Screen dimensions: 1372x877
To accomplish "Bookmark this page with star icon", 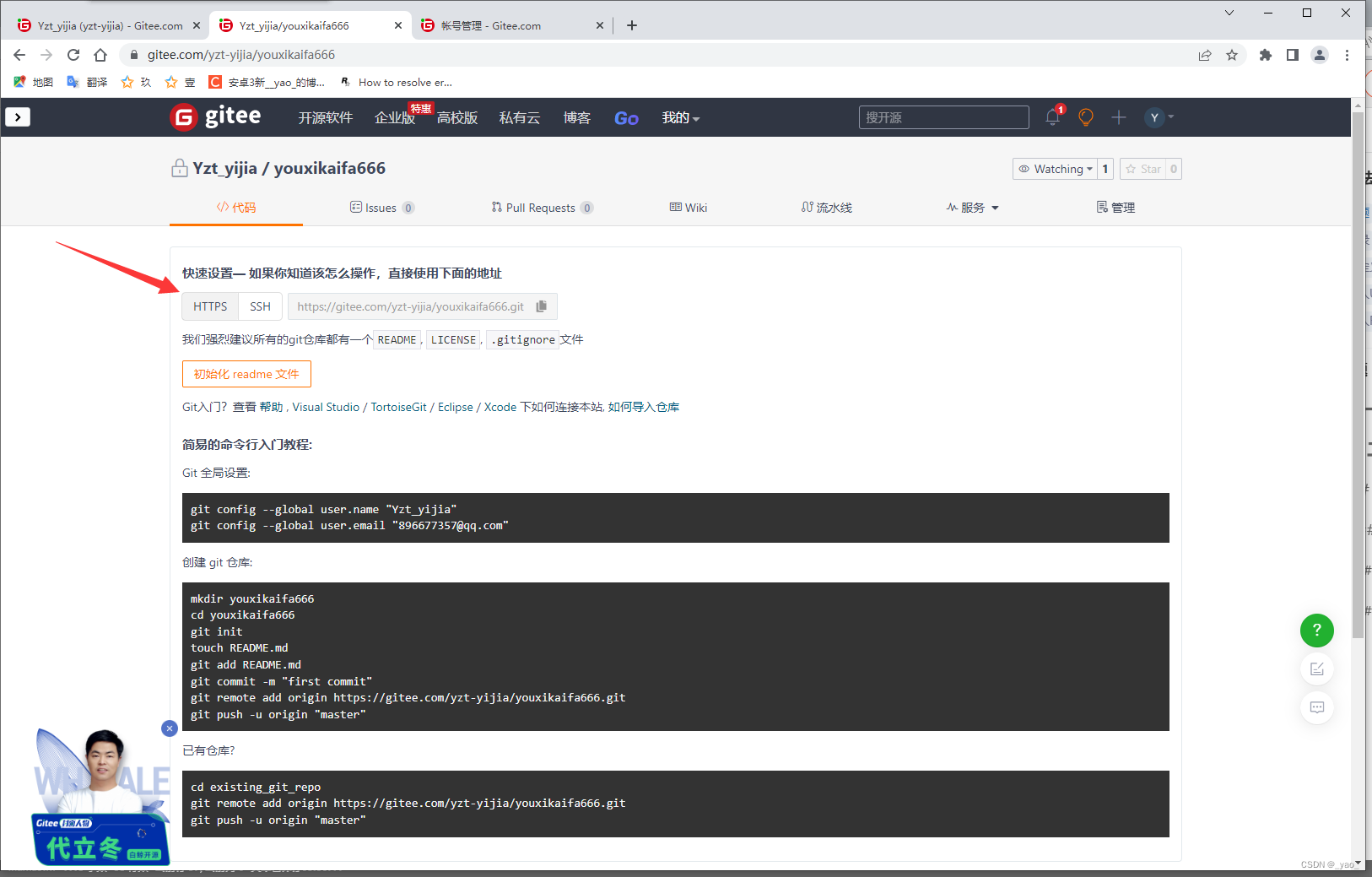I will click(x=1232, y=55).
